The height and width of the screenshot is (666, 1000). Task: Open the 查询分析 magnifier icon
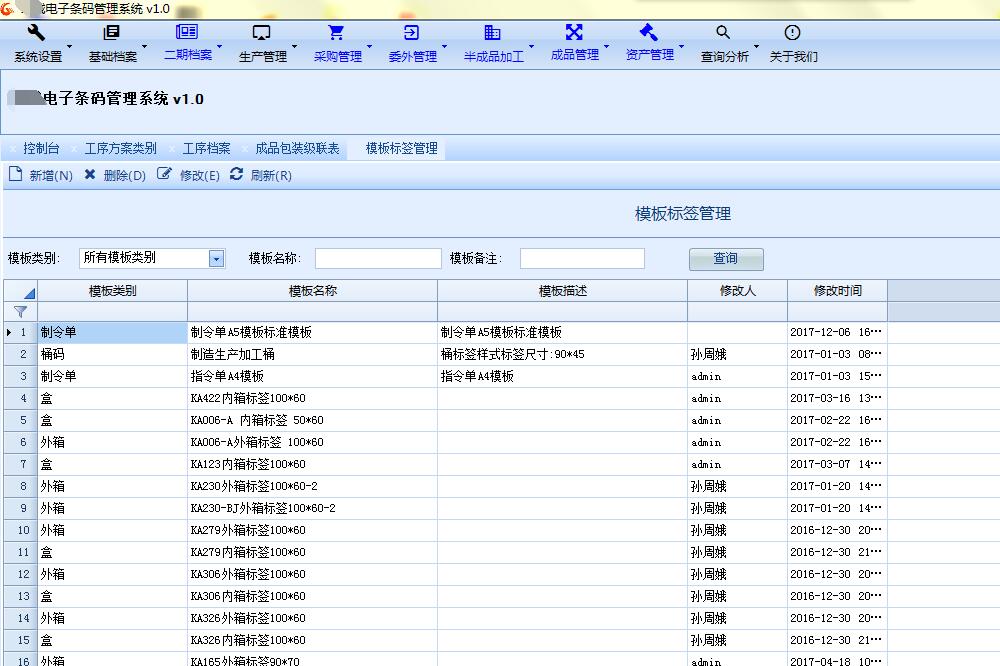click(723, 32)
